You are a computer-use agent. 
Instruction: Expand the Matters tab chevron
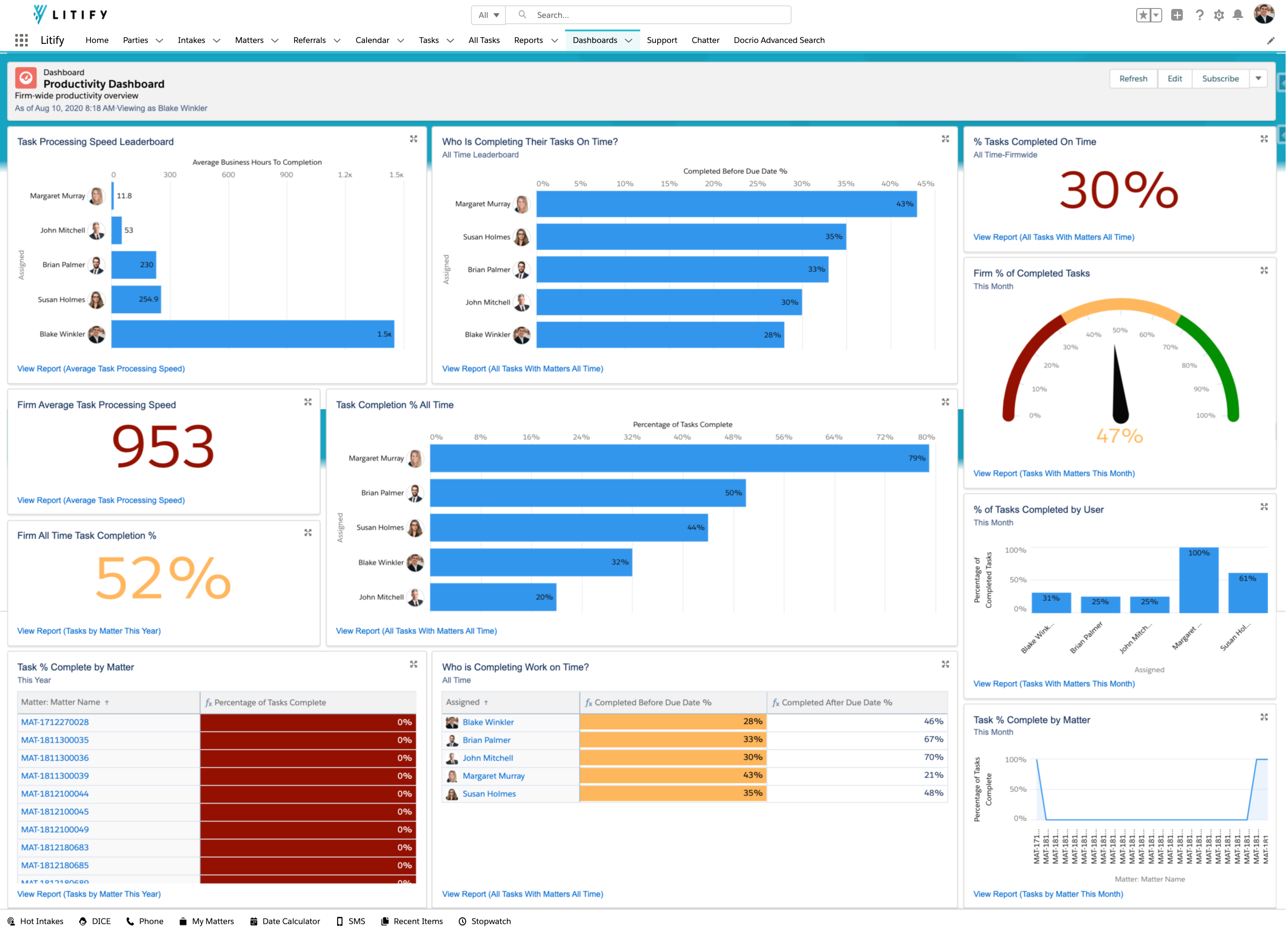pos(275,40)
